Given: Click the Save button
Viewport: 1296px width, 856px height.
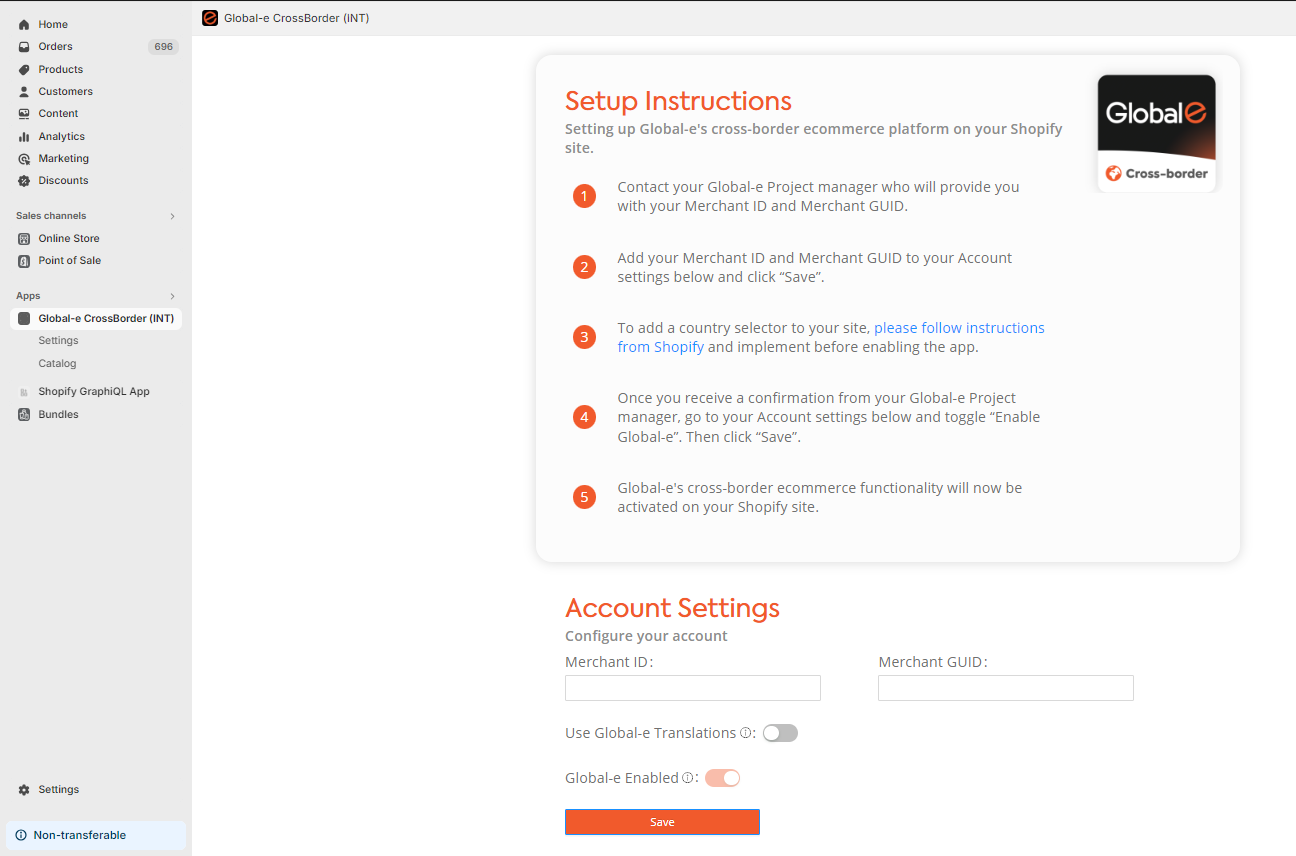Looking at the screenshot, I should click(x=662, y=821).
